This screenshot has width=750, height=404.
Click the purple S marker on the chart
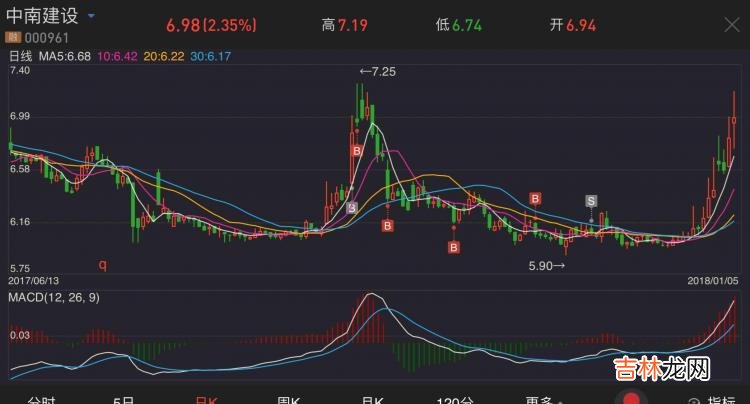coord(351,208)
